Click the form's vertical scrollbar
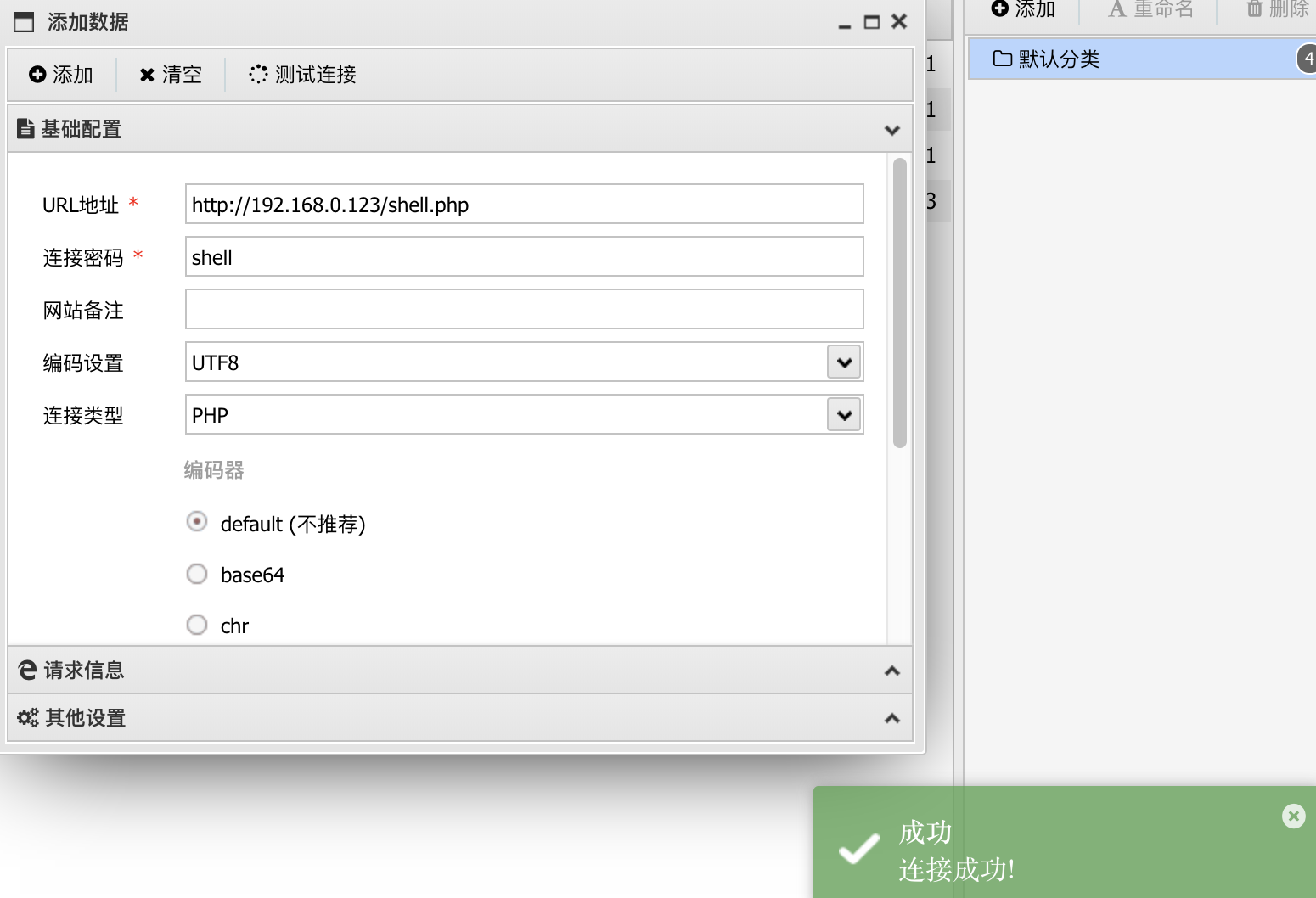Viewport: 1316px width, 898px height. point(900,303)
